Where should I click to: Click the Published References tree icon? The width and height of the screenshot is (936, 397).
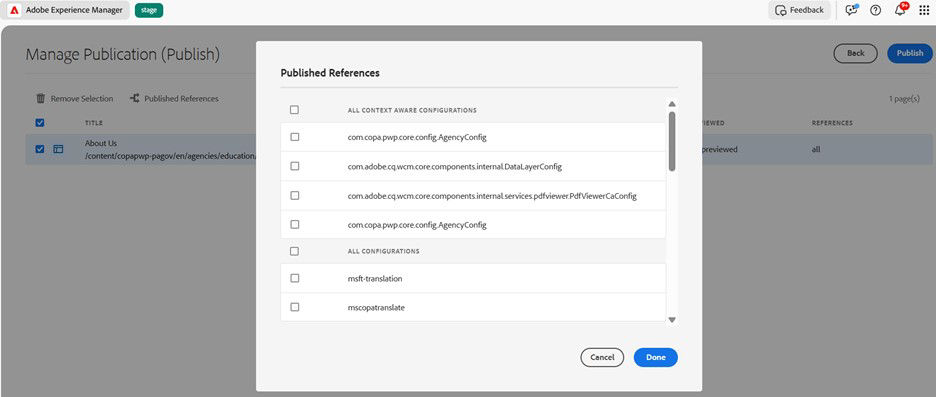click(135, 99)
